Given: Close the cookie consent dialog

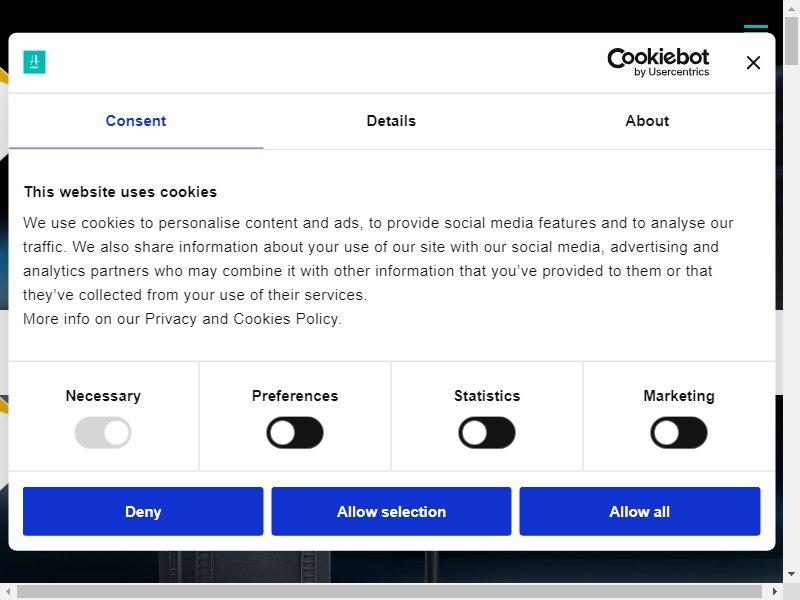Looking at the screenshot, I should coord(753,63).
